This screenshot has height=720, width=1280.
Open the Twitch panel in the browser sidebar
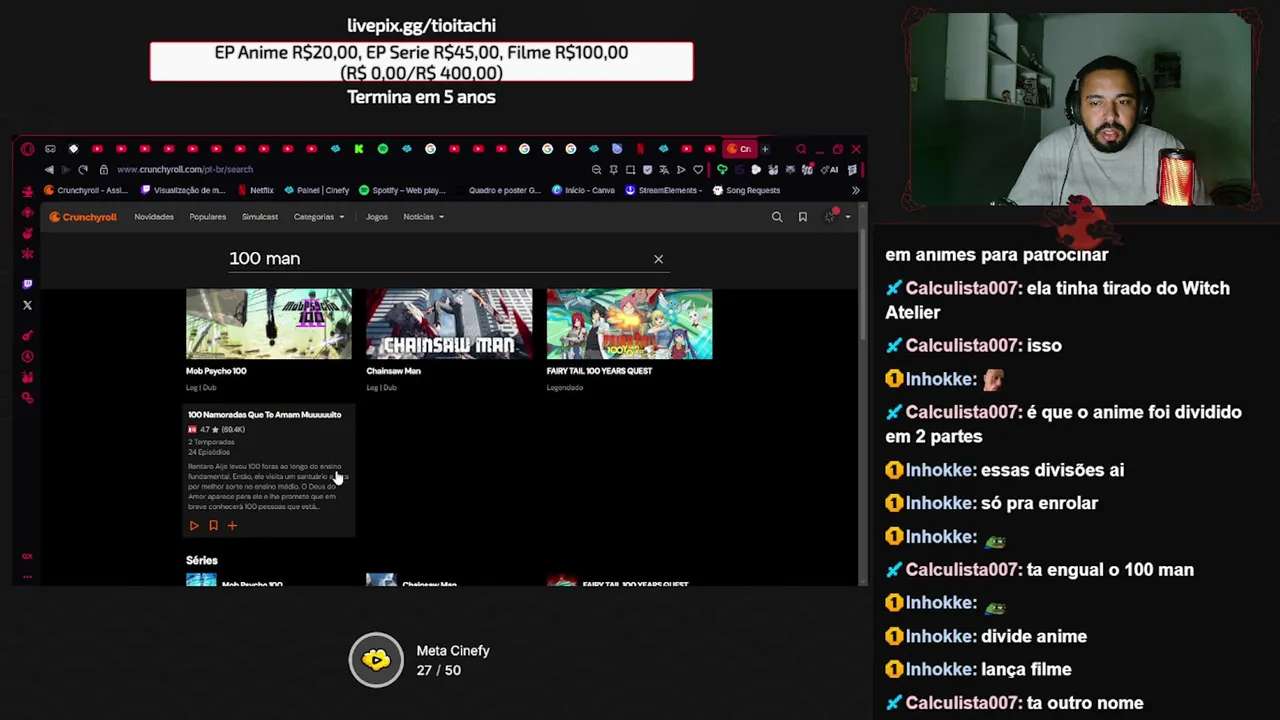(27, 284)
